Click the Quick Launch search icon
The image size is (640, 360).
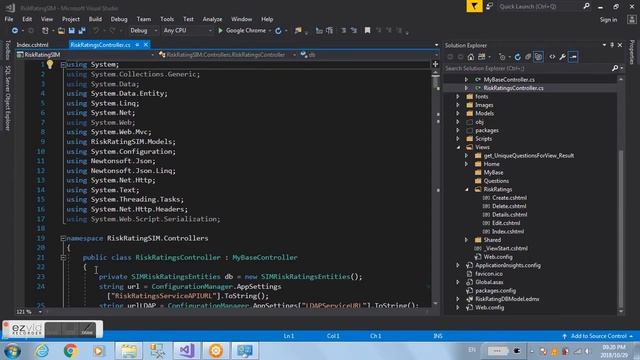click(x=587, y=6)
